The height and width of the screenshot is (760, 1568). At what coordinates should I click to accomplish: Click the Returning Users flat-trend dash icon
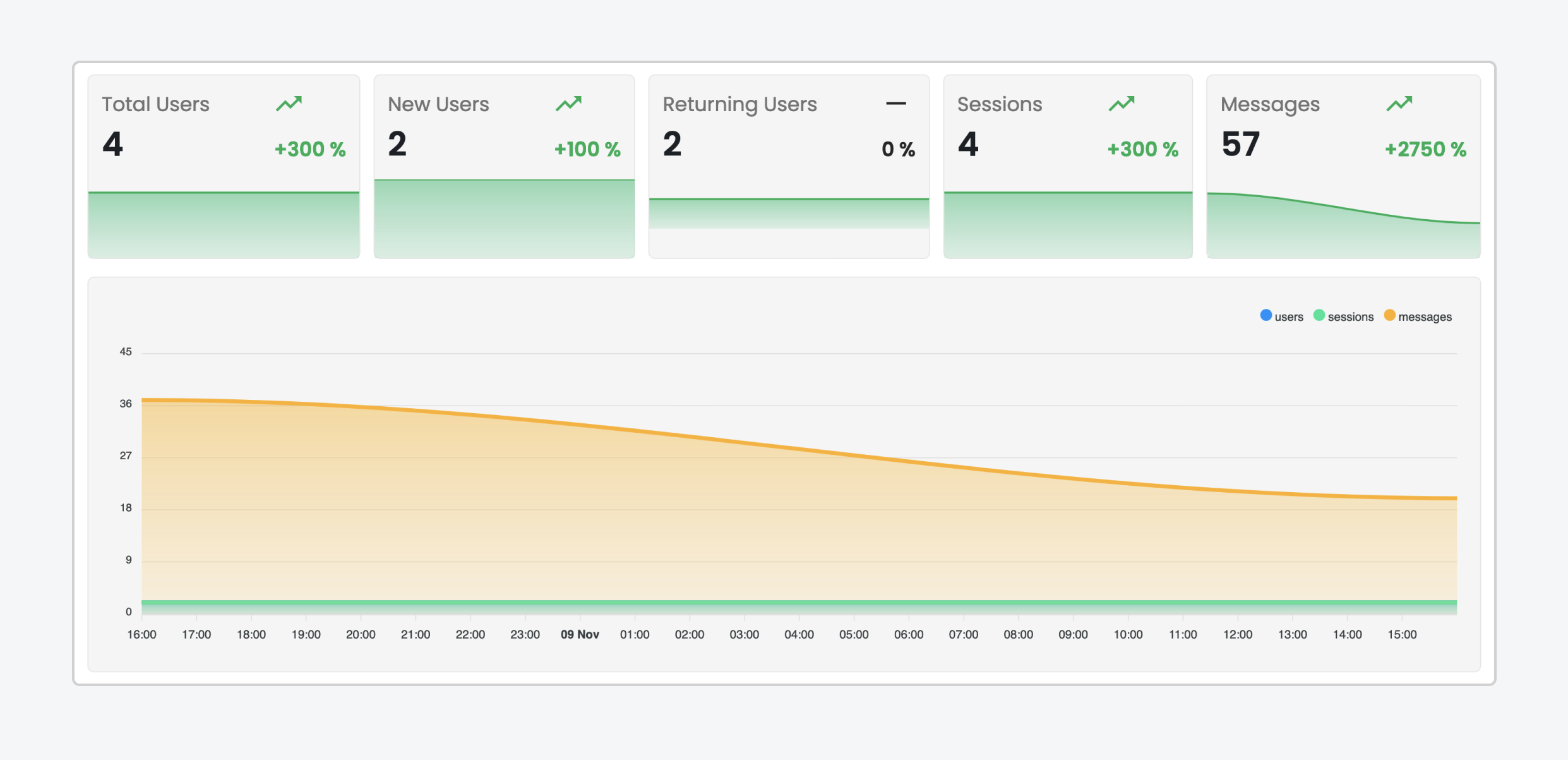[895, 104]
